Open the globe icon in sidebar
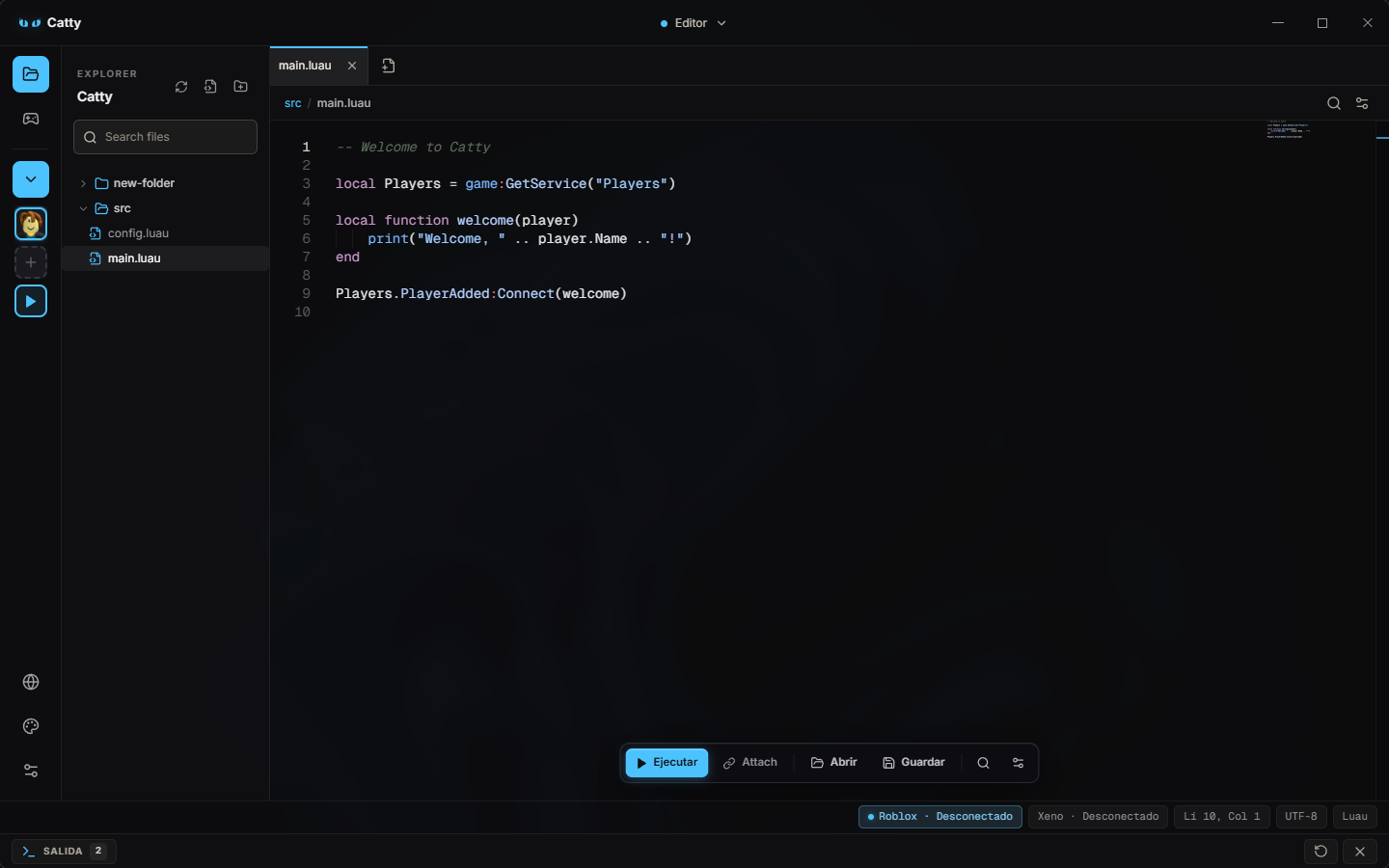This screenshot has width=1389, height=868. pos(31,682)
